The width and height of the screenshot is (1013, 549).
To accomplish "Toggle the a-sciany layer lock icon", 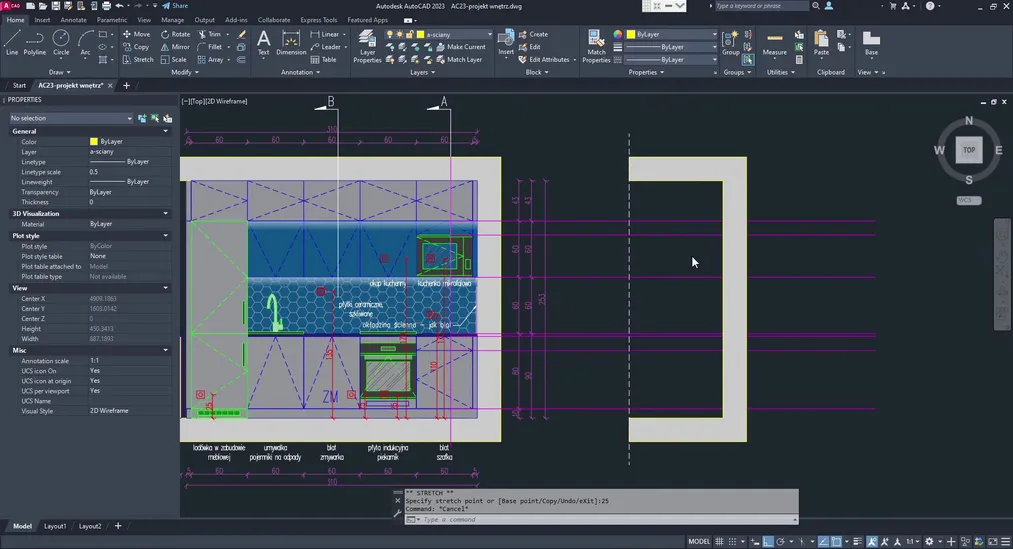I will tap(410, 34).
